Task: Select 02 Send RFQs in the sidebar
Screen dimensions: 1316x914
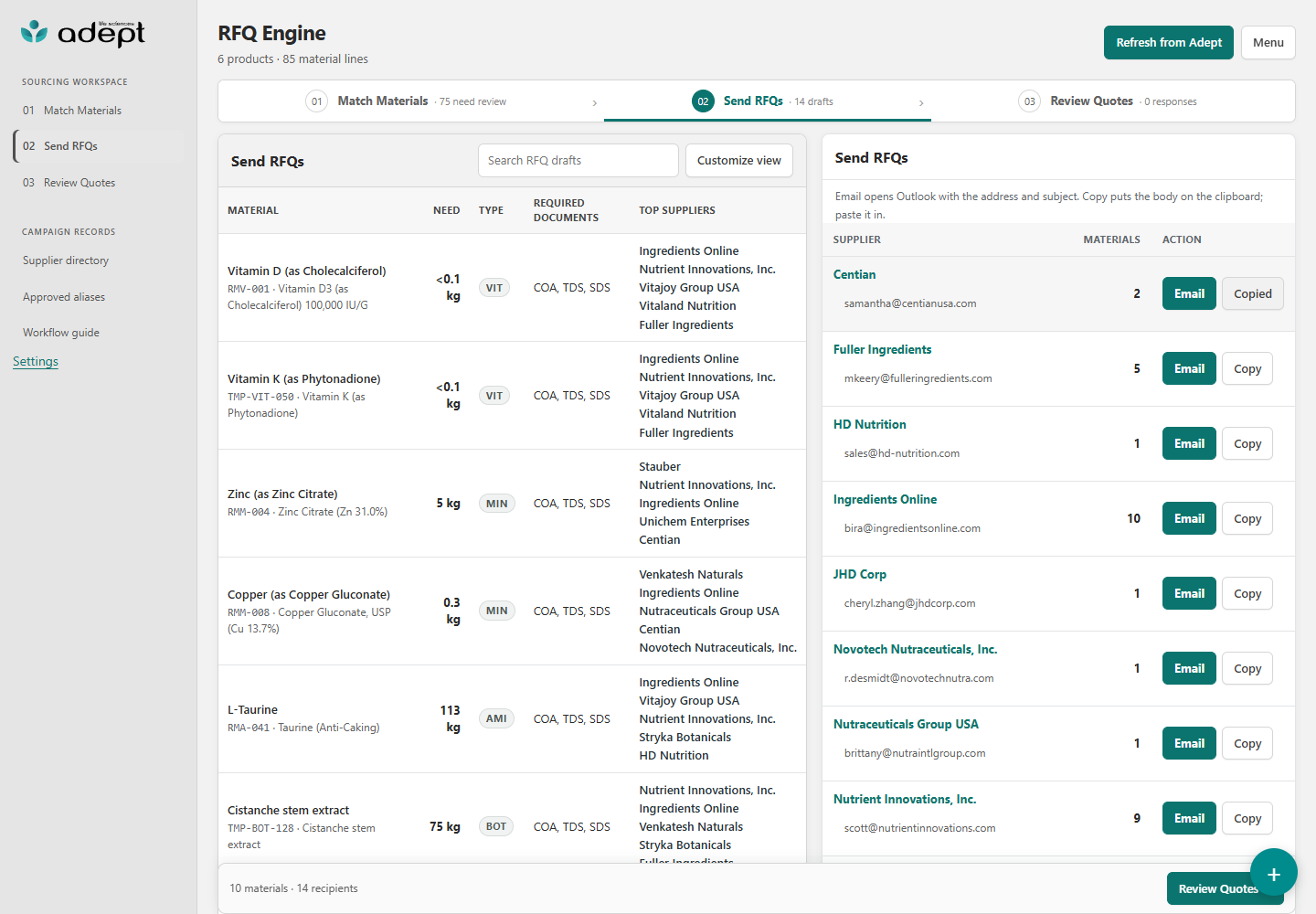Action: (98, 146)
